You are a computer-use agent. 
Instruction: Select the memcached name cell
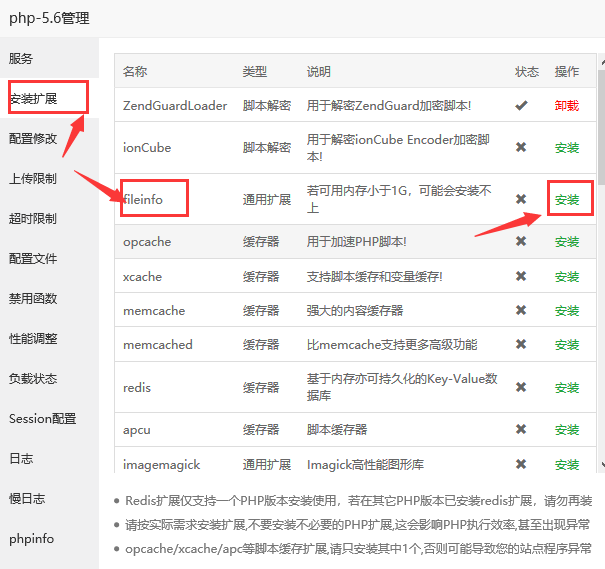coord(158,344)
